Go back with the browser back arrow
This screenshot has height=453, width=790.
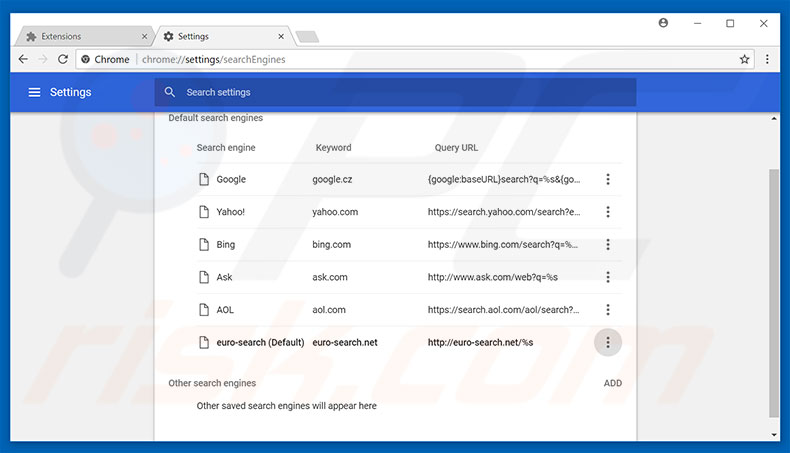pos(23,59)
